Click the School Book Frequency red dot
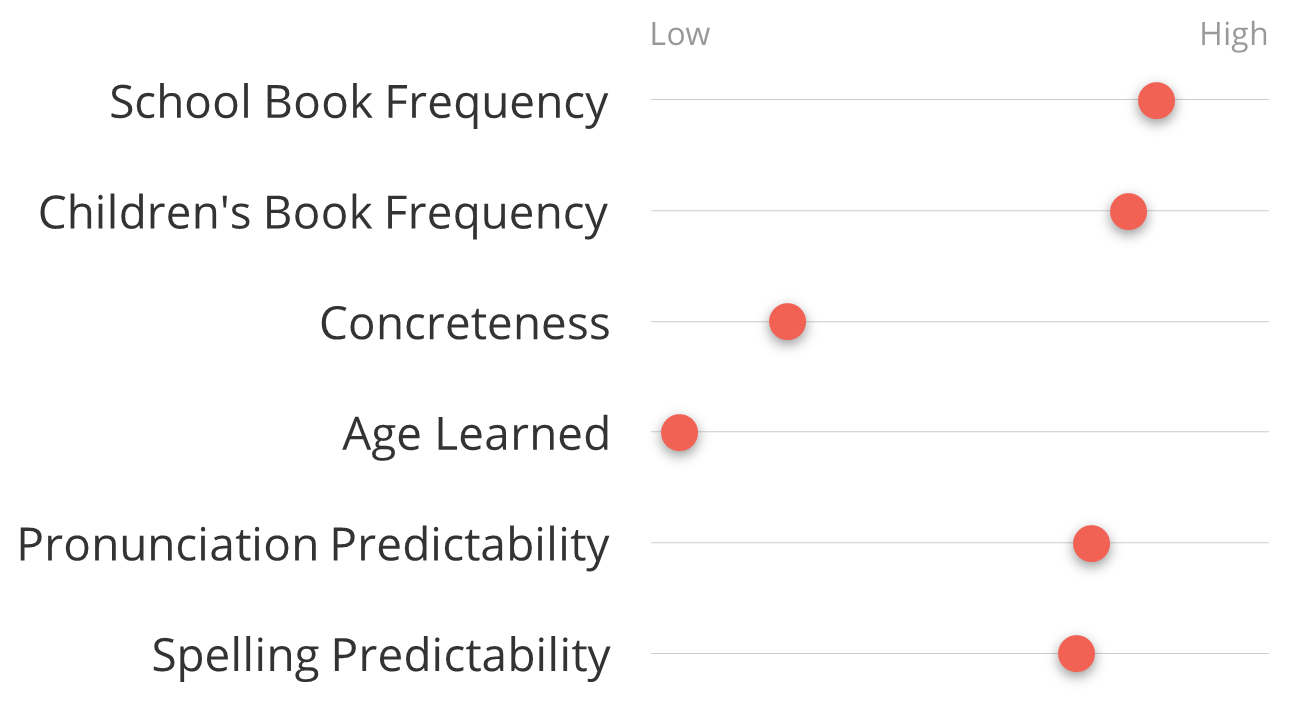 [1156, 100]
